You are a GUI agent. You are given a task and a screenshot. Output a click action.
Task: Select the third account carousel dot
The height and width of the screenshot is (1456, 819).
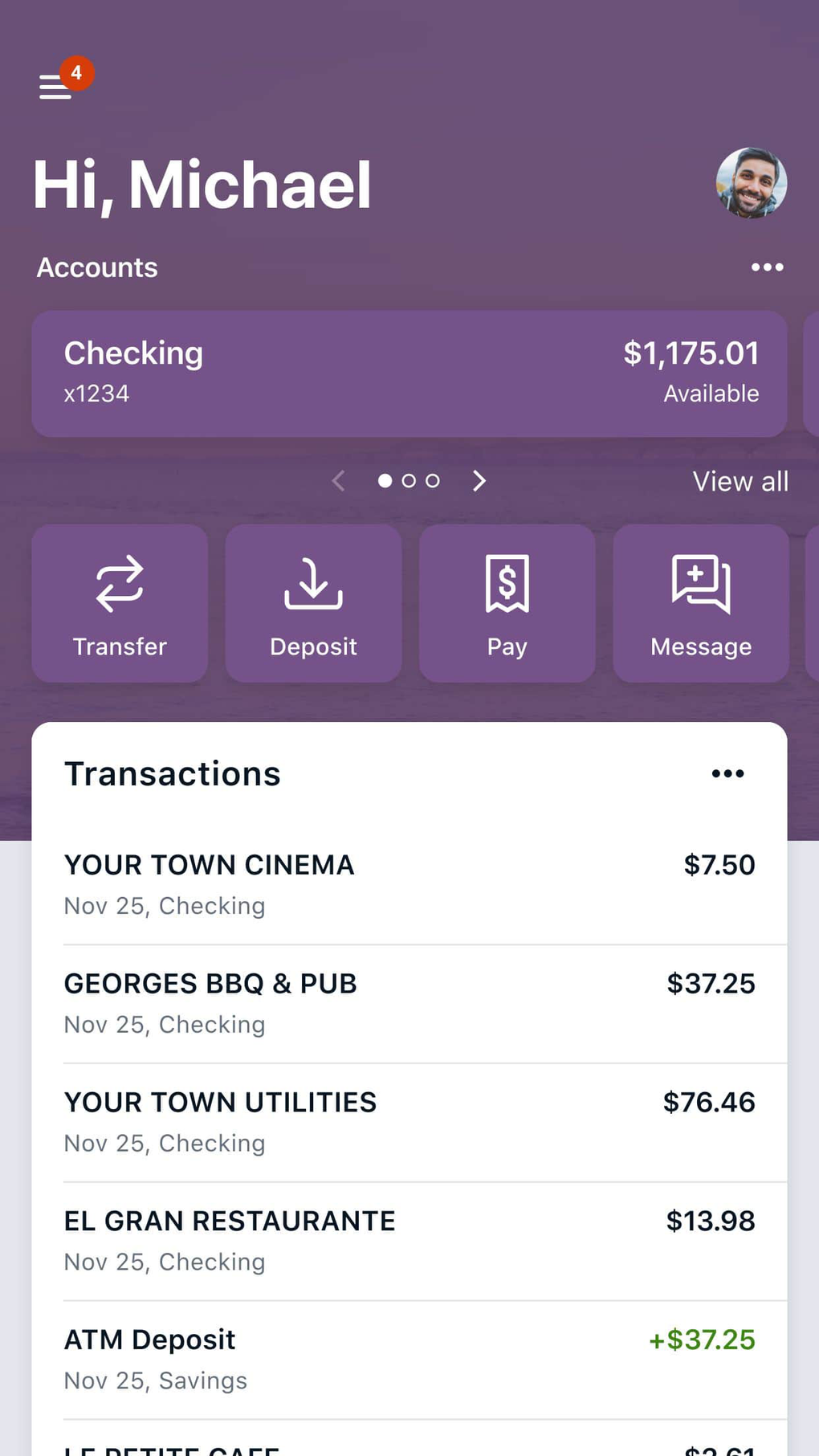click(433, 481)
